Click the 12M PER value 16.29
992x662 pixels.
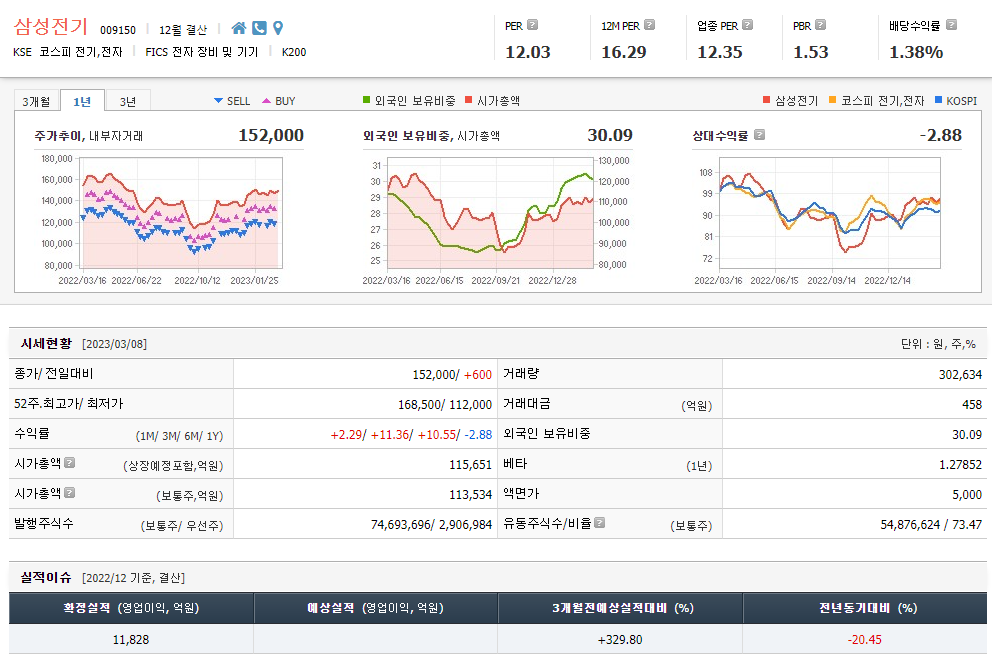[624, 52]
